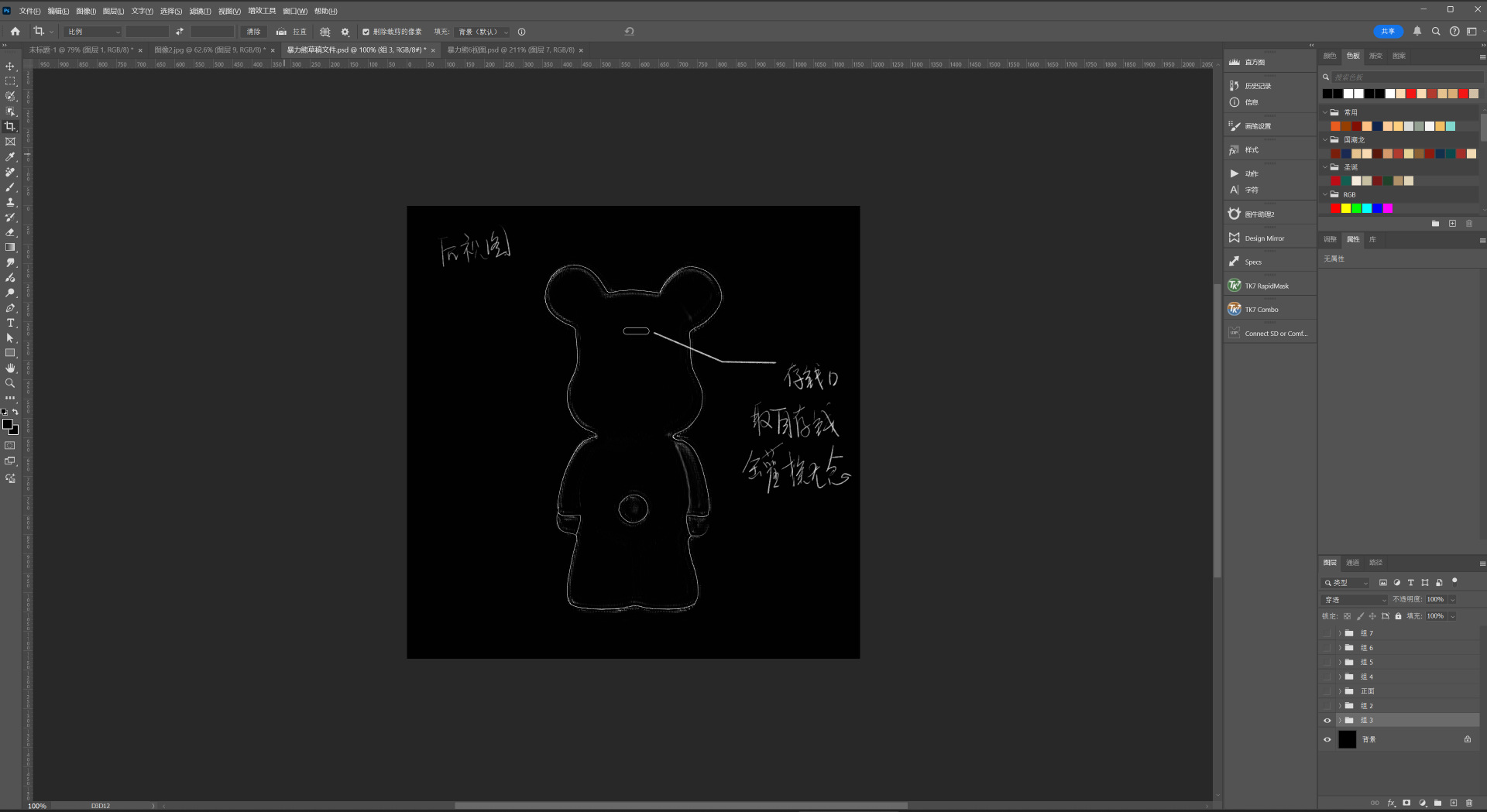Expand the 组 3 layer group
The height and width of the screenshot is (812, 1487).
pyautogui.click(x=1339, y=721)
